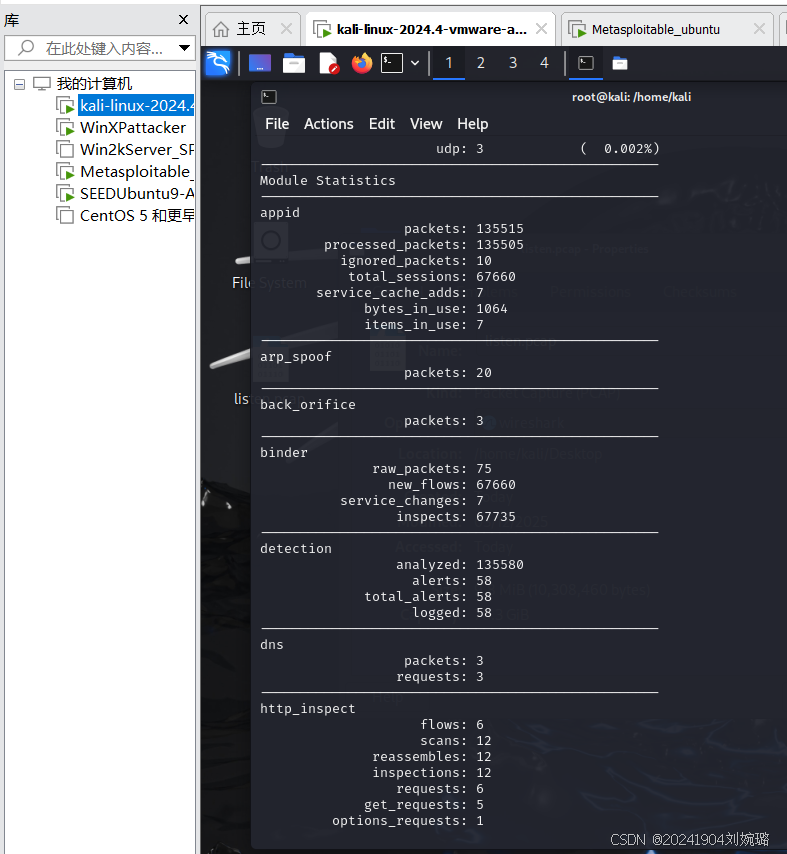Select Win2kServer_SP VM in library
The height and width of the screenshot is (854, 787).
[137, 150]
